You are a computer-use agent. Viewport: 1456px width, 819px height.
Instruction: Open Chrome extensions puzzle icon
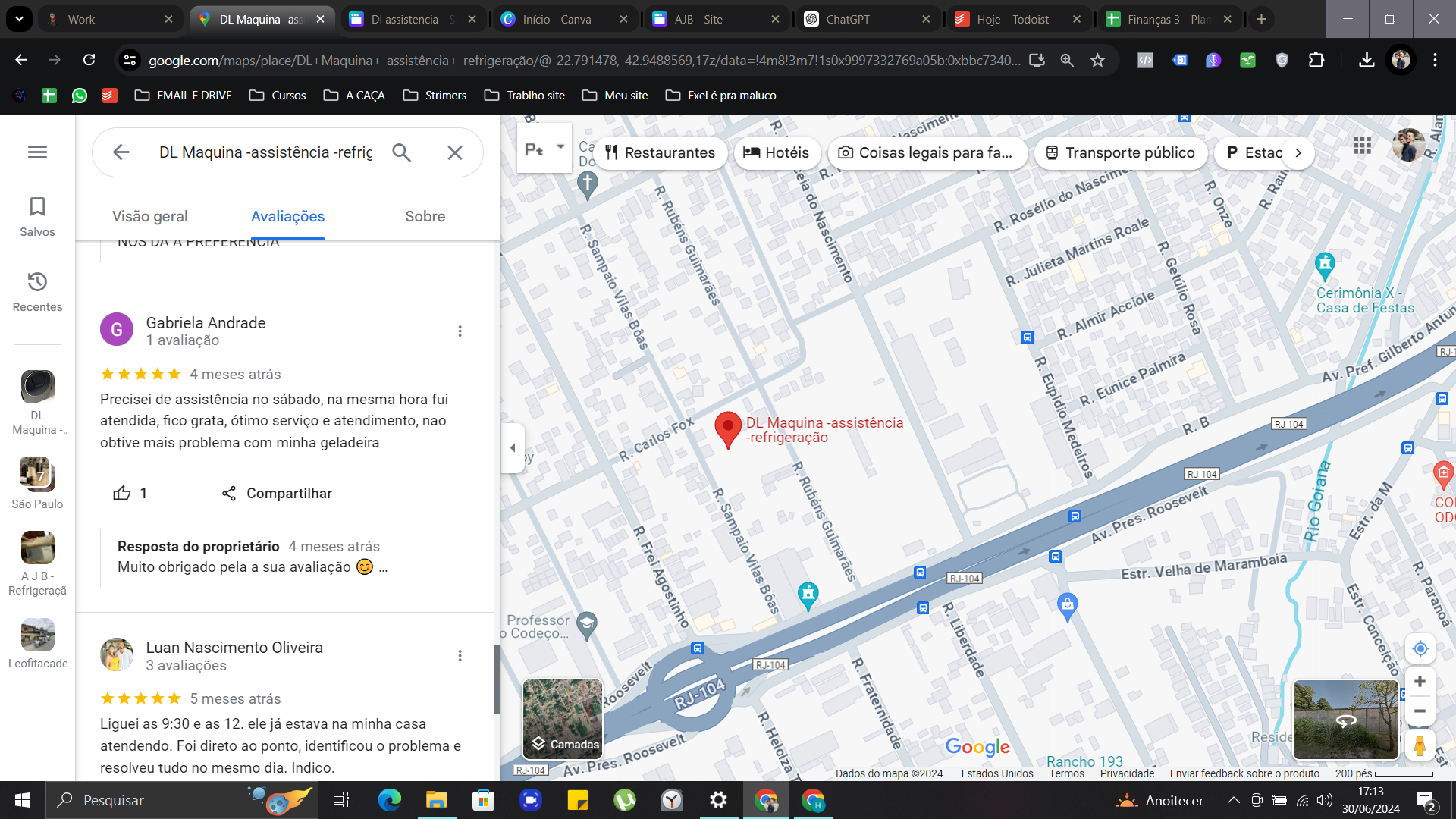1316,60
